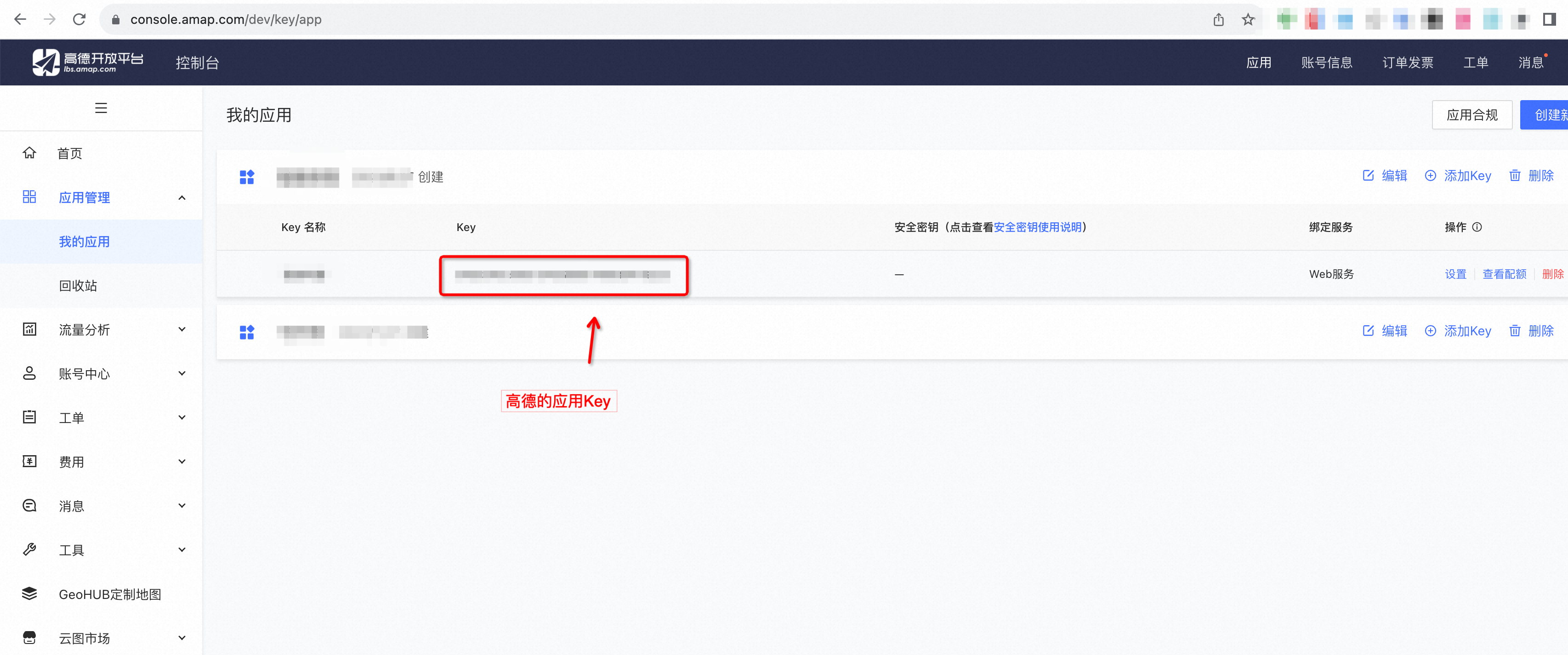Click the share icon in address bar

(1219, 19)
